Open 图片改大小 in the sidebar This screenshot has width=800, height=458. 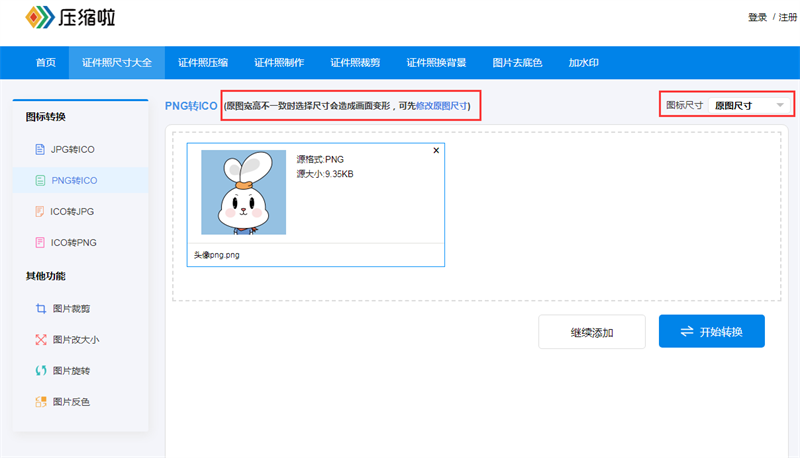81,340
